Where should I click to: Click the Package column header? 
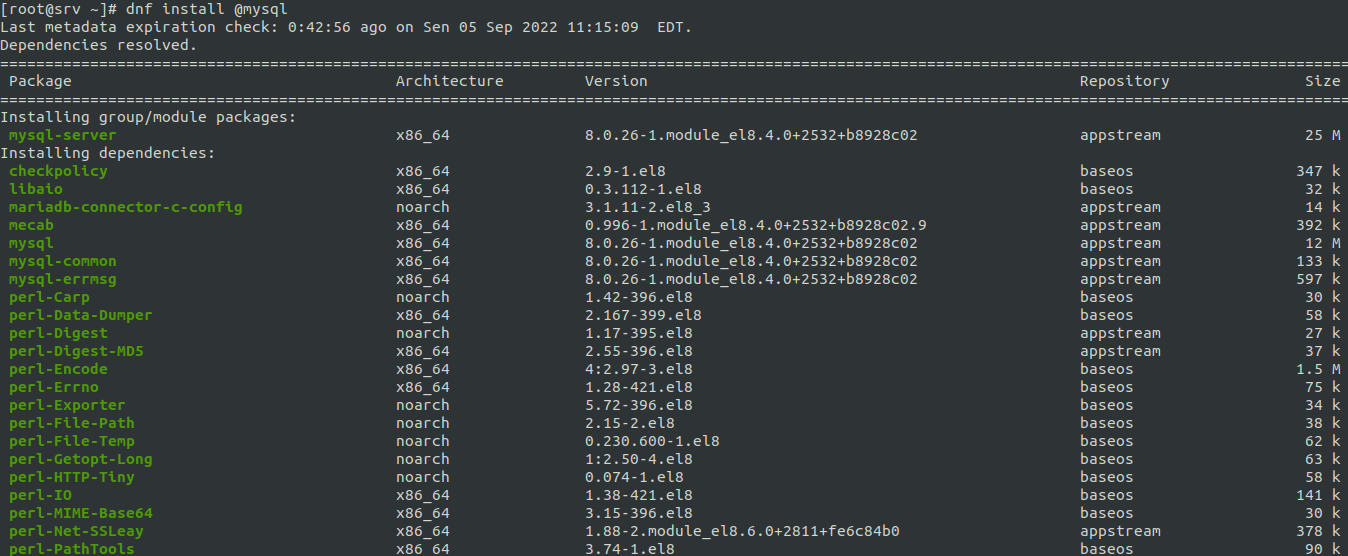[x=40, y=81]
